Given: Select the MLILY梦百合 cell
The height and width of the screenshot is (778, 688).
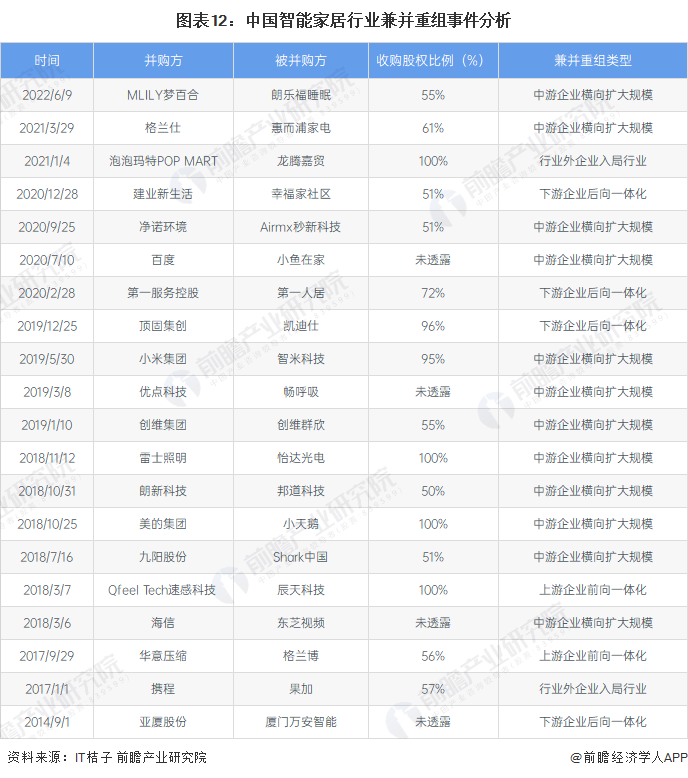Looking at the screenshot, I should tap(163, 95).
